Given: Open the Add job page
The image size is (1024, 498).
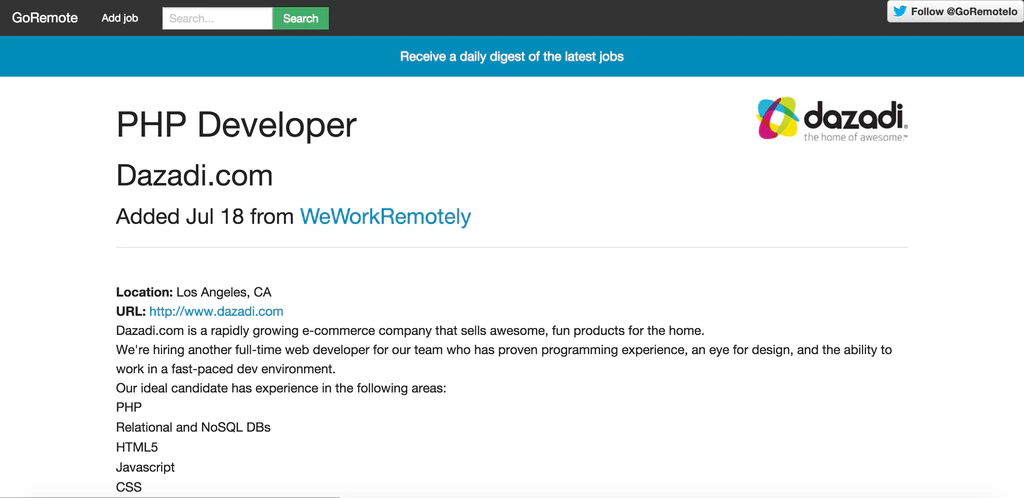Looking at the screenshot, I should 120,18.
